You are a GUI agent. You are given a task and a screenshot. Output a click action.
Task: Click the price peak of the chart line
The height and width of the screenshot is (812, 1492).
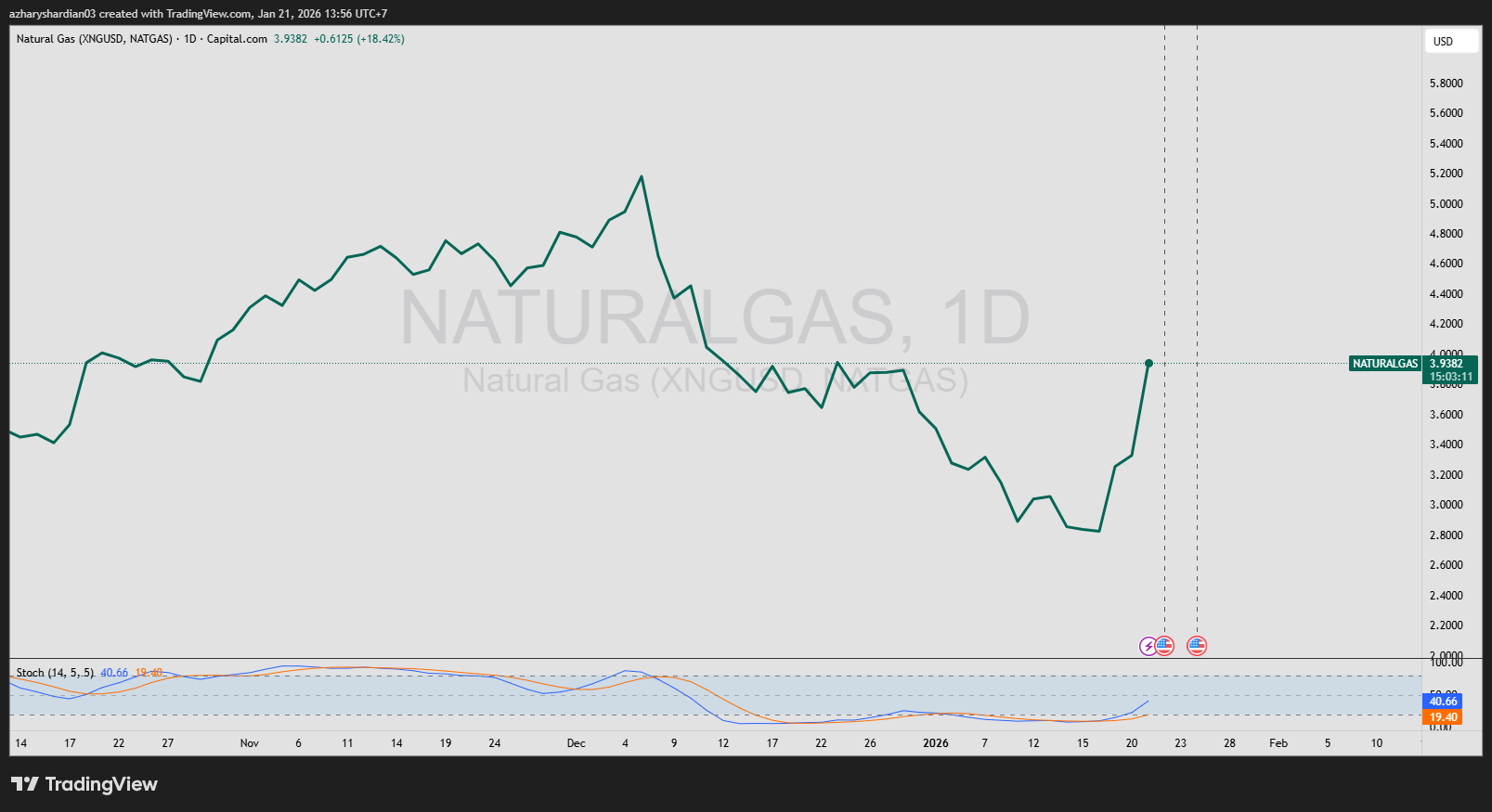(x=642, y=176)
